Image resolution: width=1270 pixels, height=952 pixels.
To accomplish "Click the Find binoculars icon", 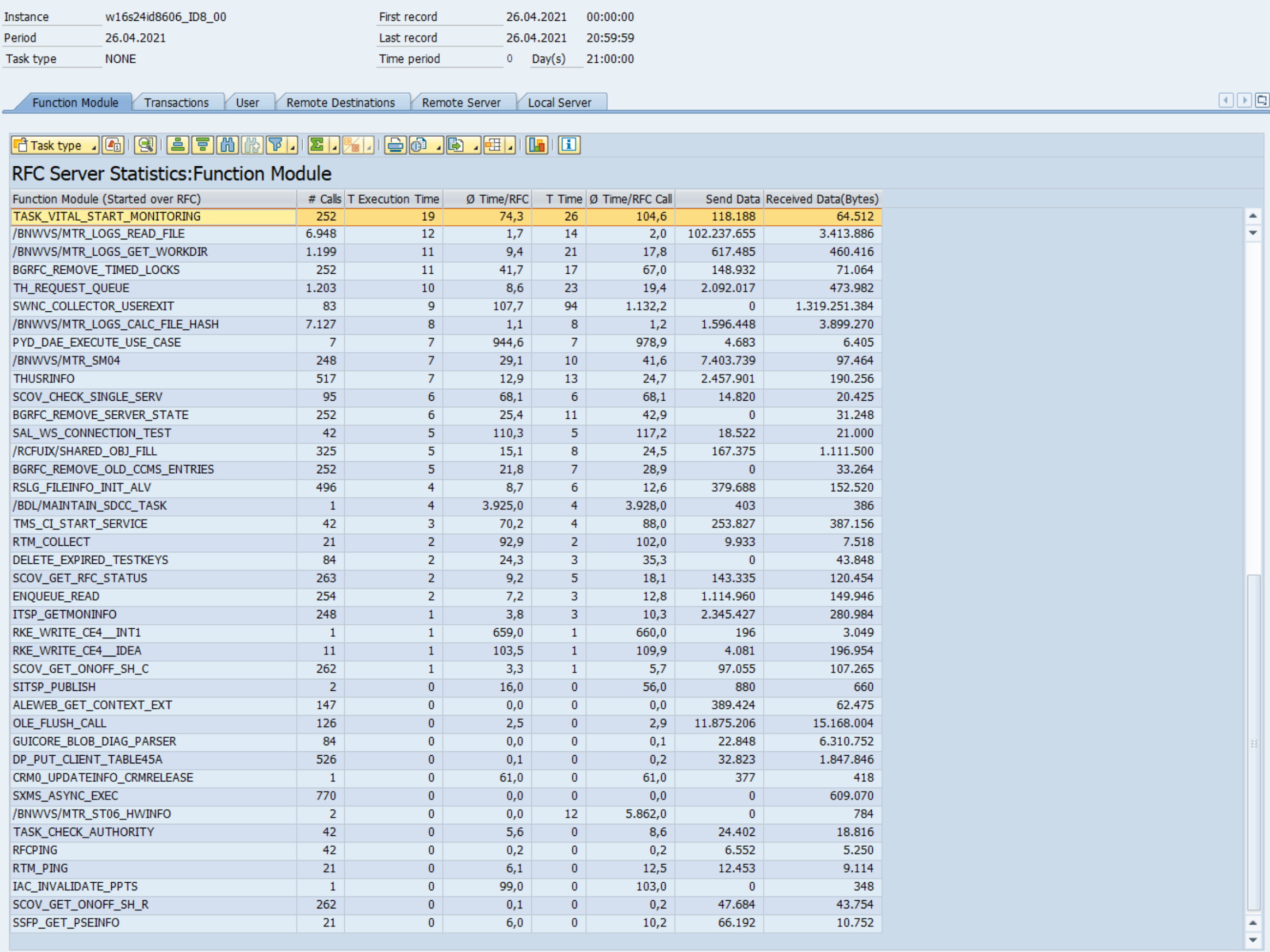I will coord(228,145).
